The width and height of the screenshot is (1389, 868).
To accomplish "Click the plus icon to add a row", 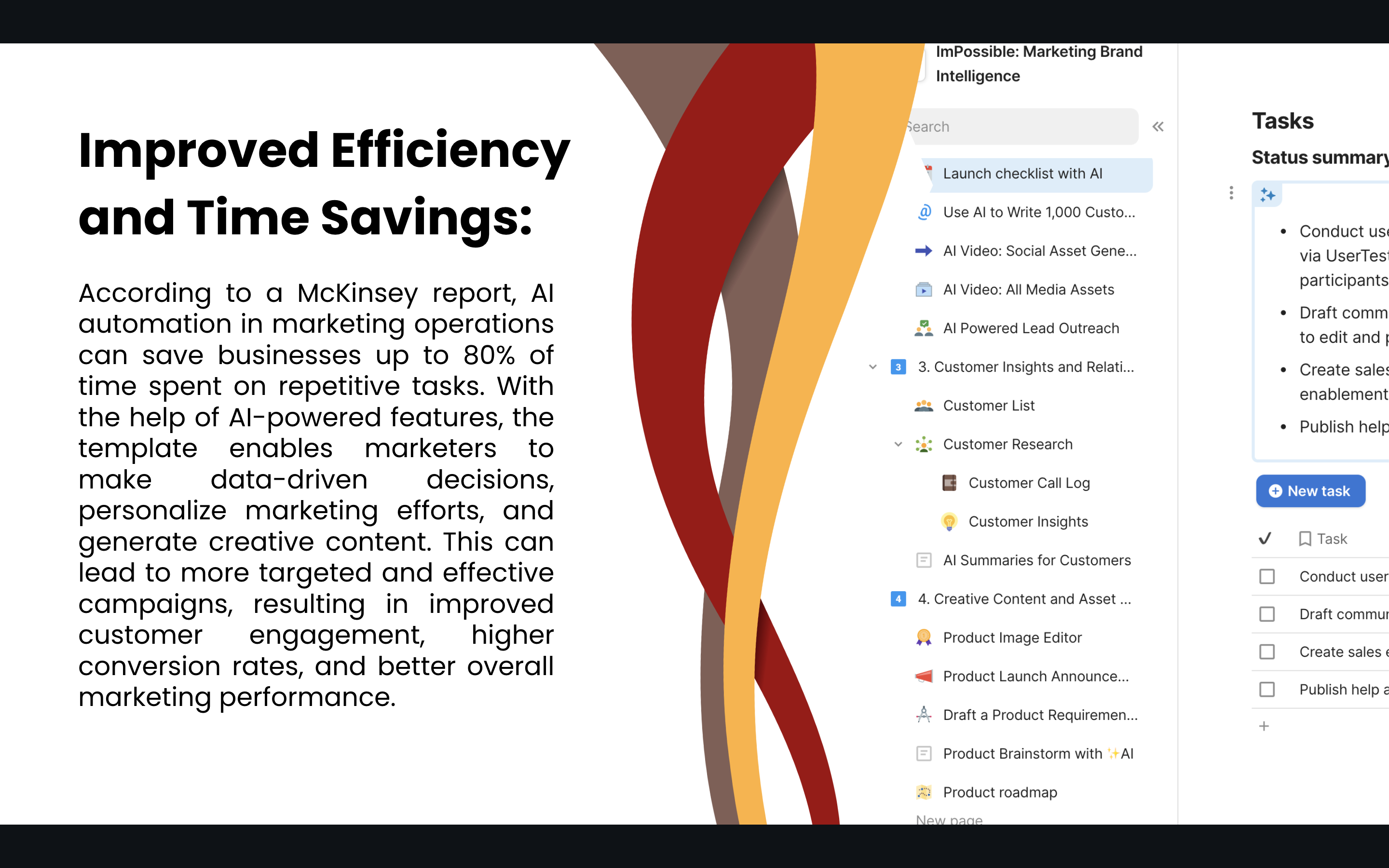I will 1264,726.
